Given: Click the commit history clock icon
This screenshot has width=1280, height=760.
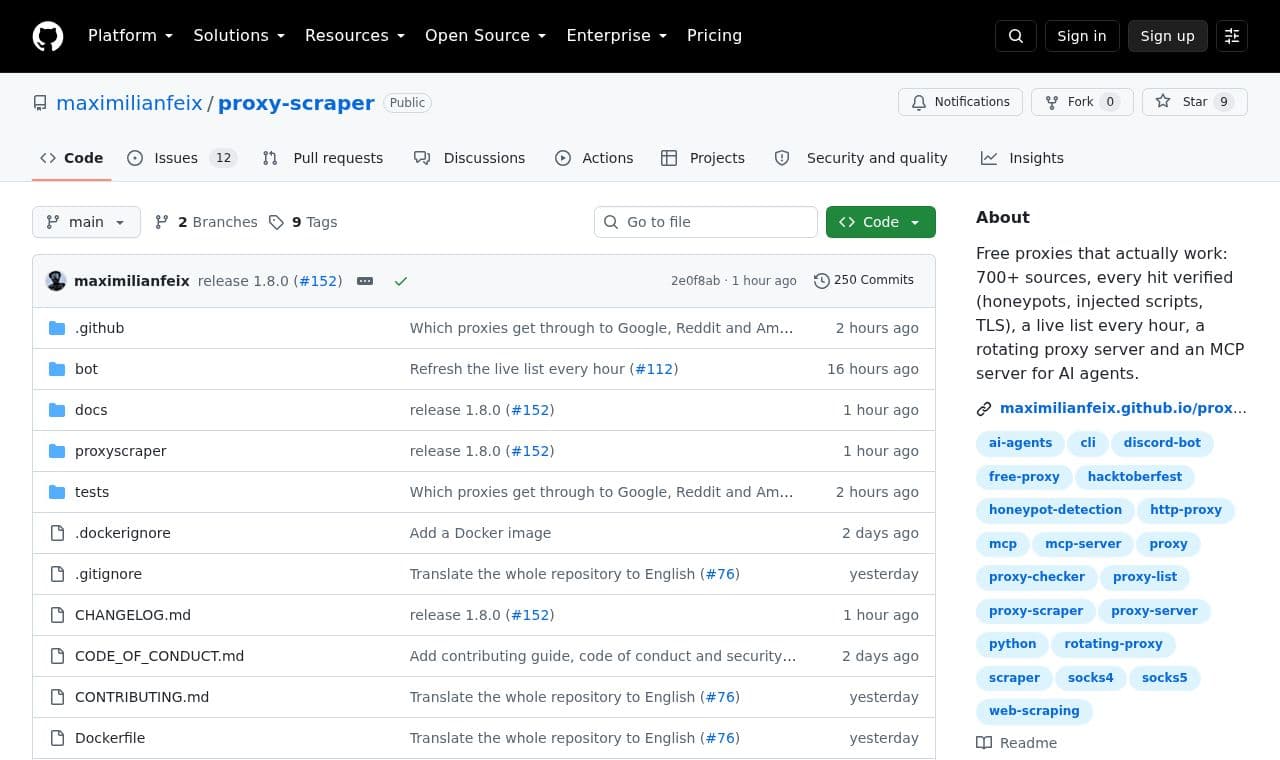Looking at the screenshot, I should [822, 281].
